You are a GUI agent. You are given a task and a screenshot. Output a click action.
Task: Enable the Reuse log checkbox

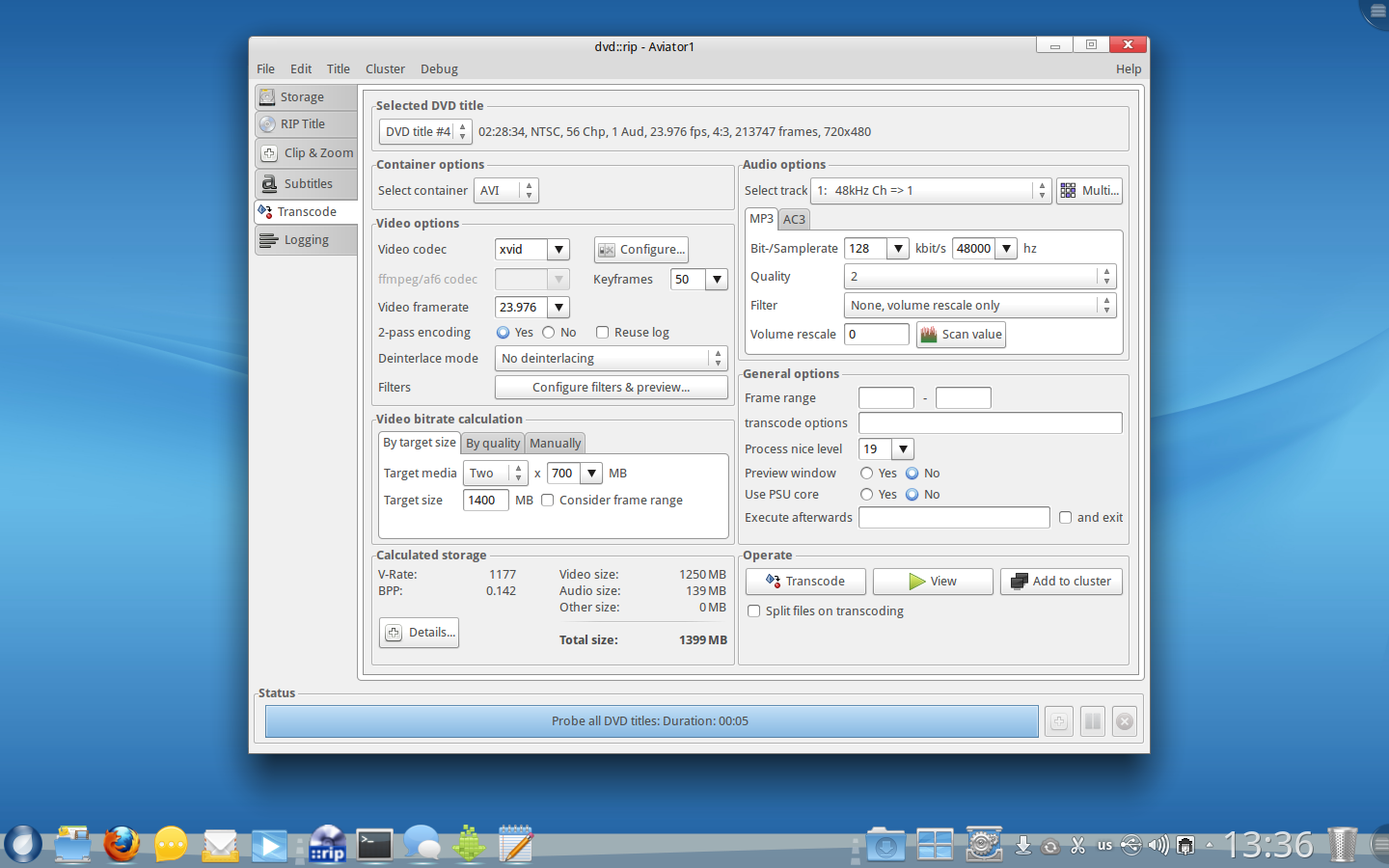point(603,333)
